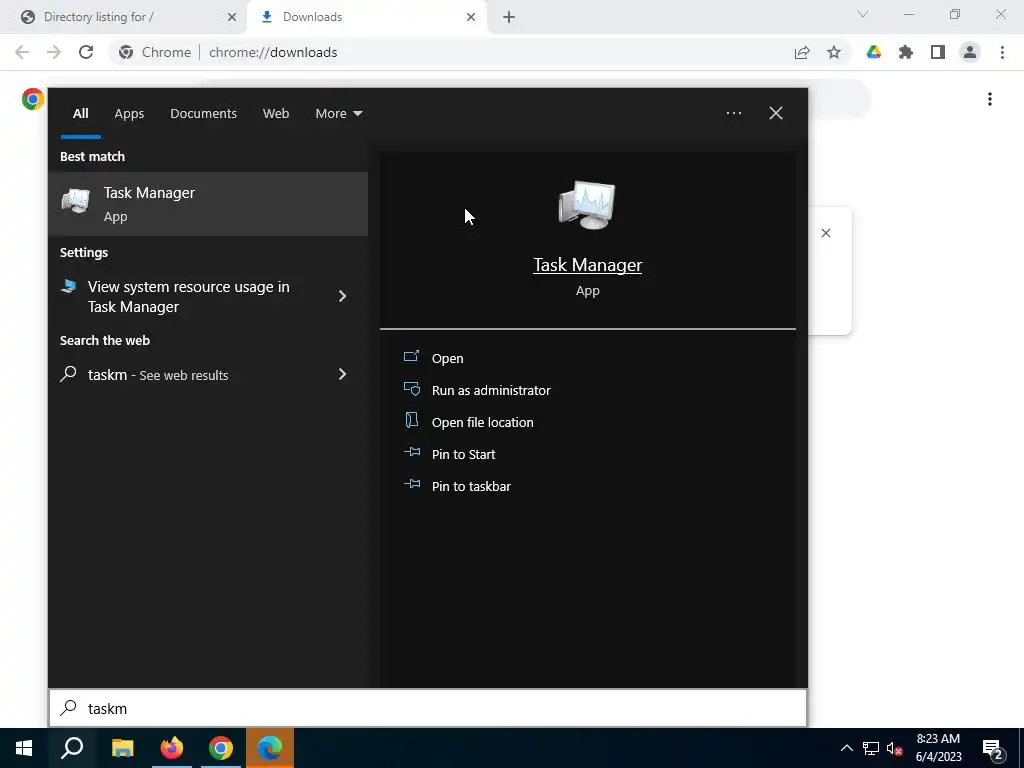The height and width of the screenshot is (768, 1024).
Task: Choose Open in the Task Manager actions
Action: [x=447, y=358]
